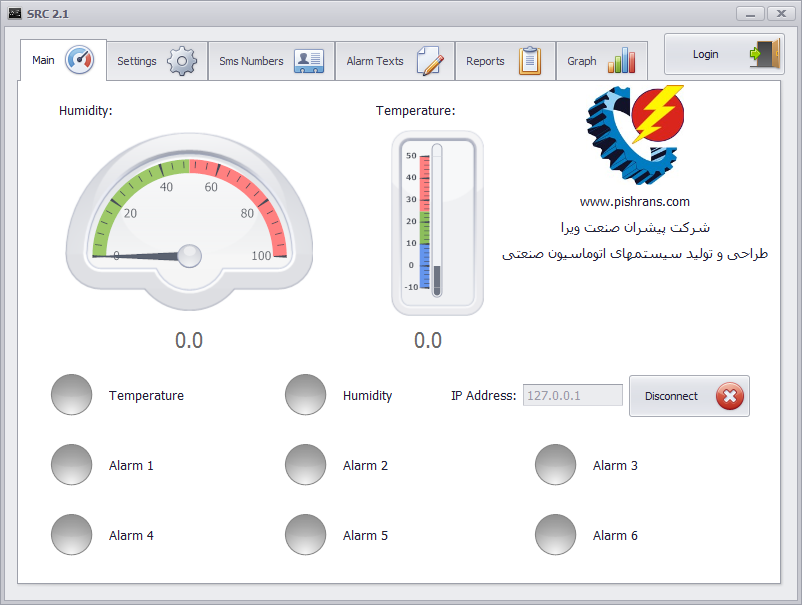Click the 0.0 value under humidity gauge
The height and width of the screenshot is (605, 802).
[x=189, y=341]
